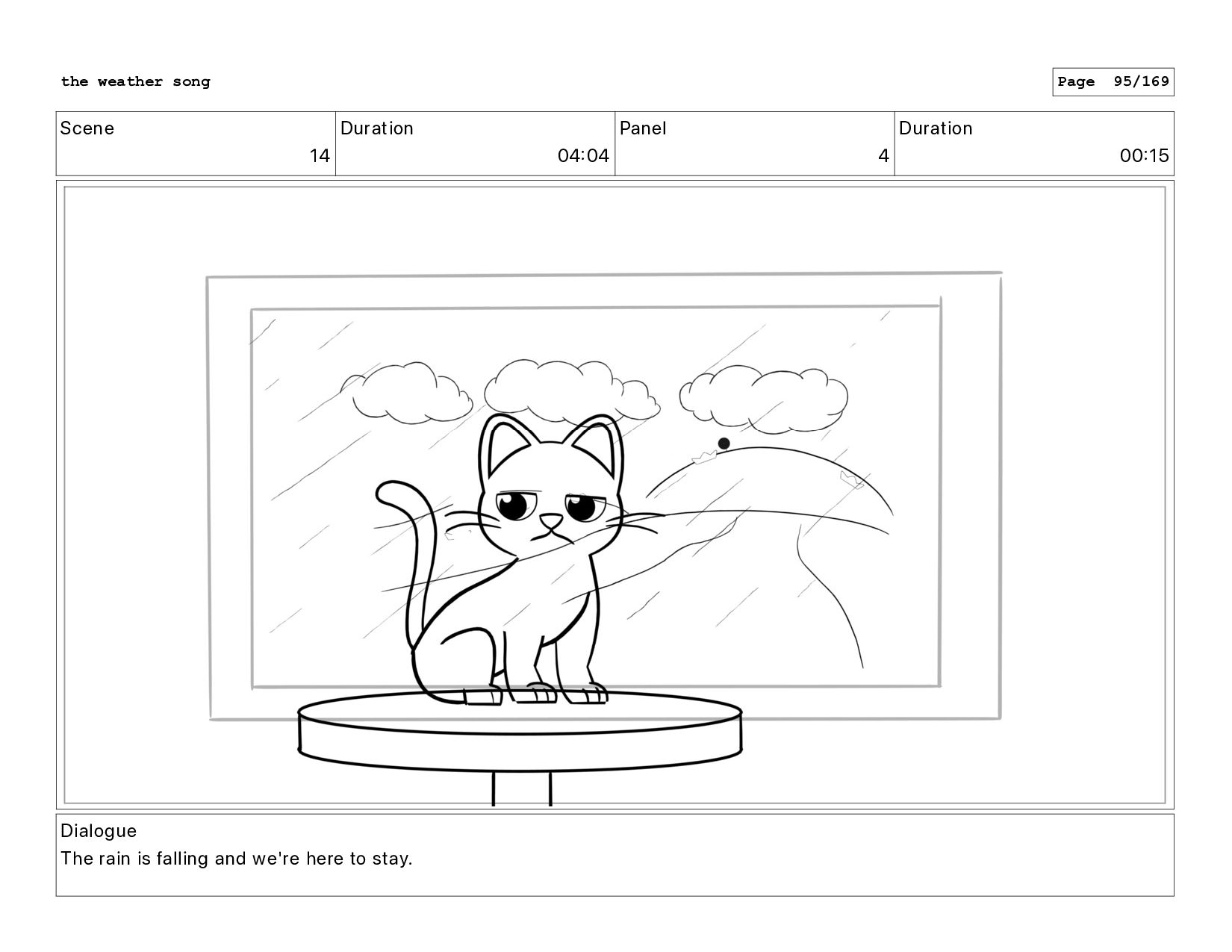1232x952 pixels.
Task: Click the 'Scene' header label
Action: coord(87,128)
